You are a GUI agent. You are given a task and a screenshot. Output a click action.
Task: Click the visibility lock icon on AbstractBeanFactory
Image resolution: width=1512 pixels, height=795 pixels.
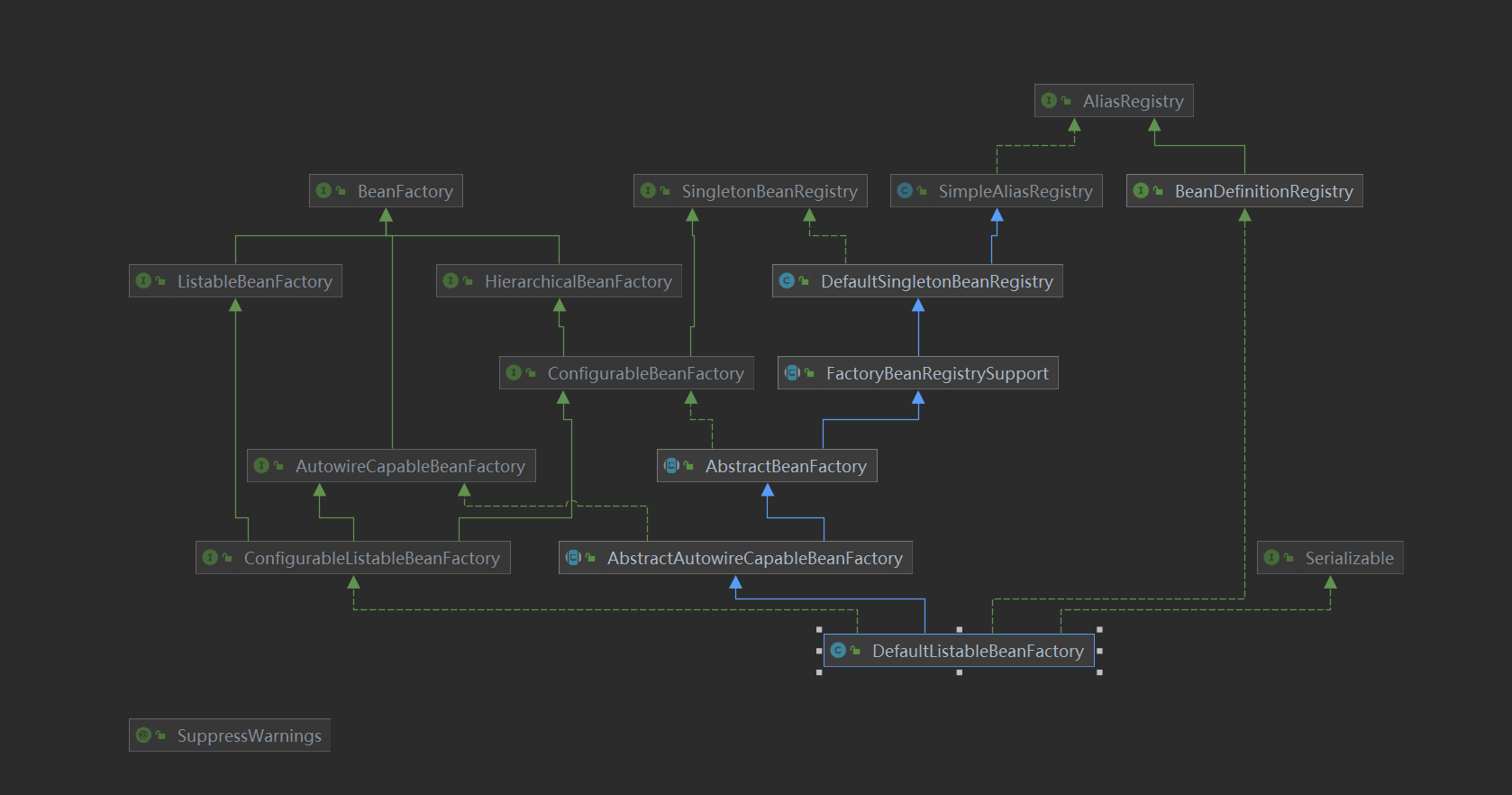coord(688,466)
